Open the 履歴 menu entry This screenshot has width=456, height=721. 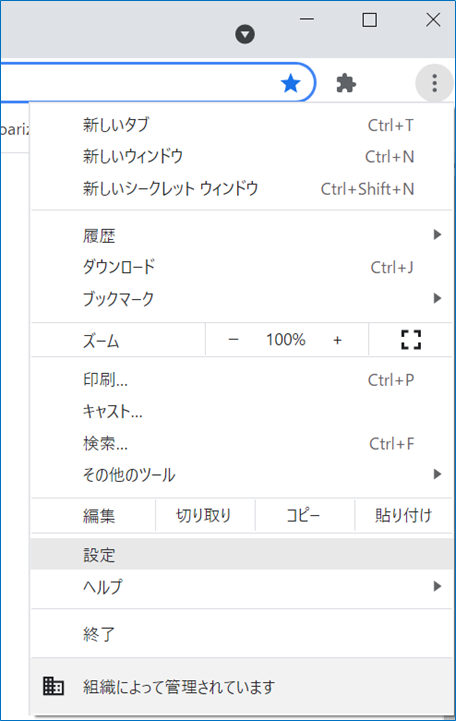tap(242, 235)
